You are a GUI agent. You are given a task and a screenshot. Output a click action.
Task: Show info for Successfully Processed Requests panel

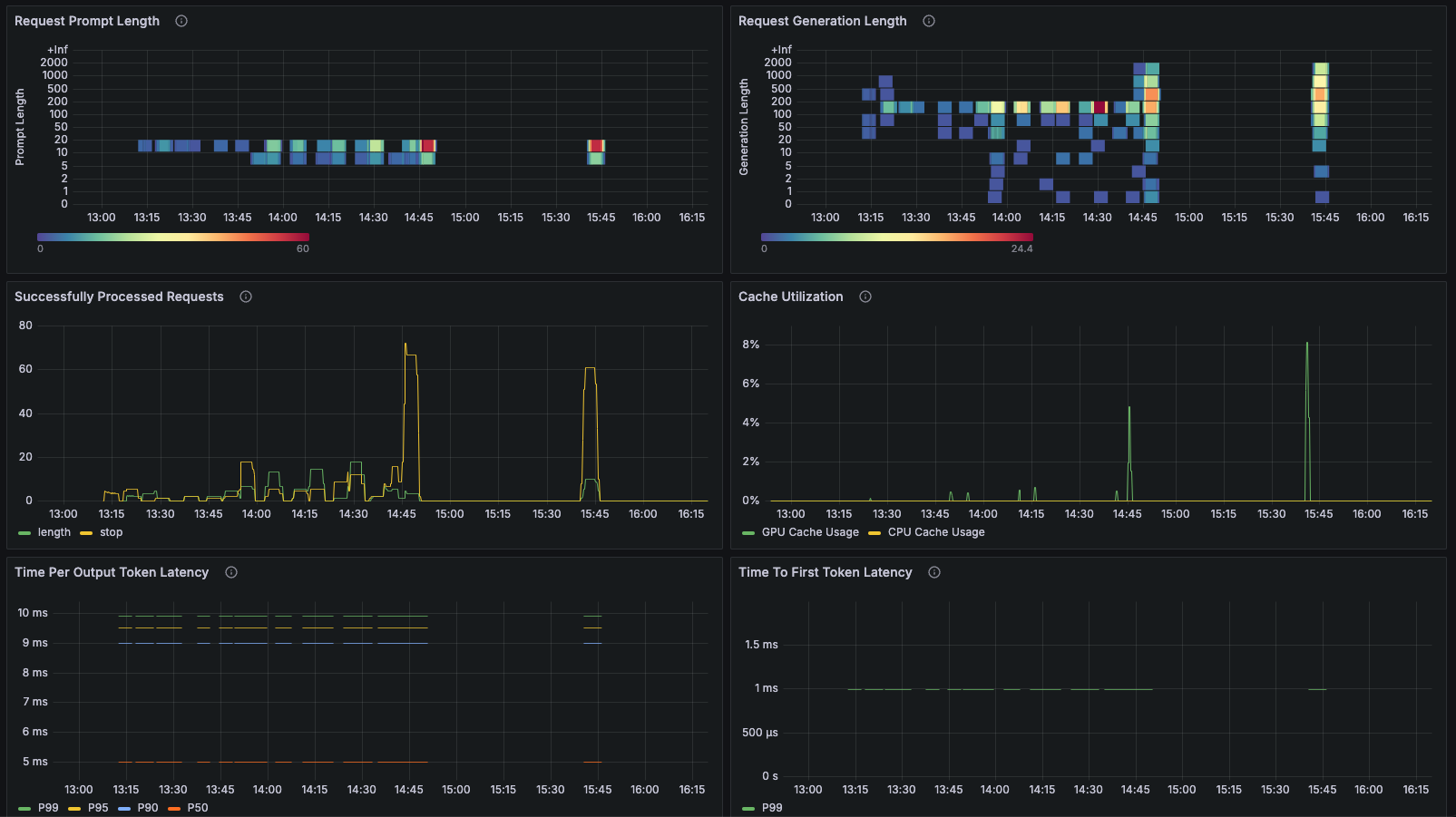246,297
